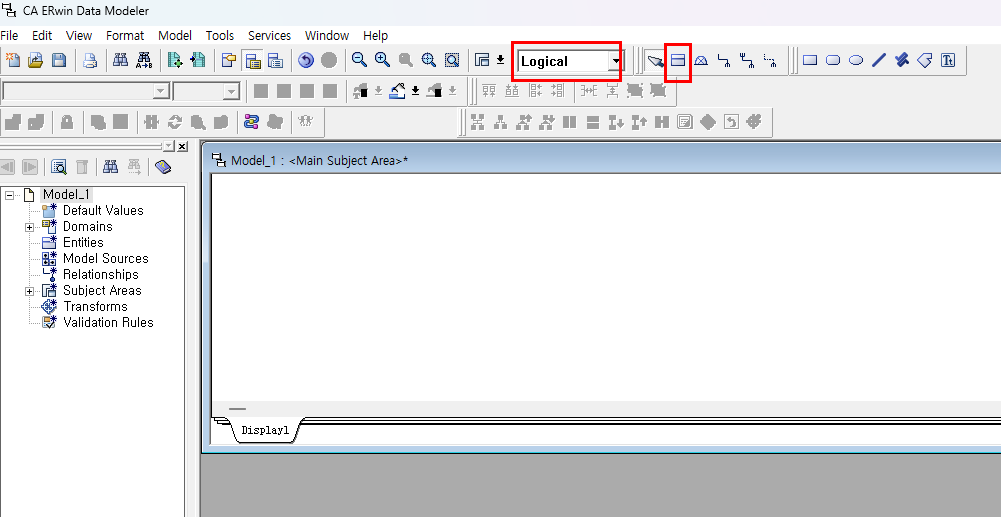Open the Logical model type dropdown
This screenshot has height=517, width=1001.
tap(615, 61)
